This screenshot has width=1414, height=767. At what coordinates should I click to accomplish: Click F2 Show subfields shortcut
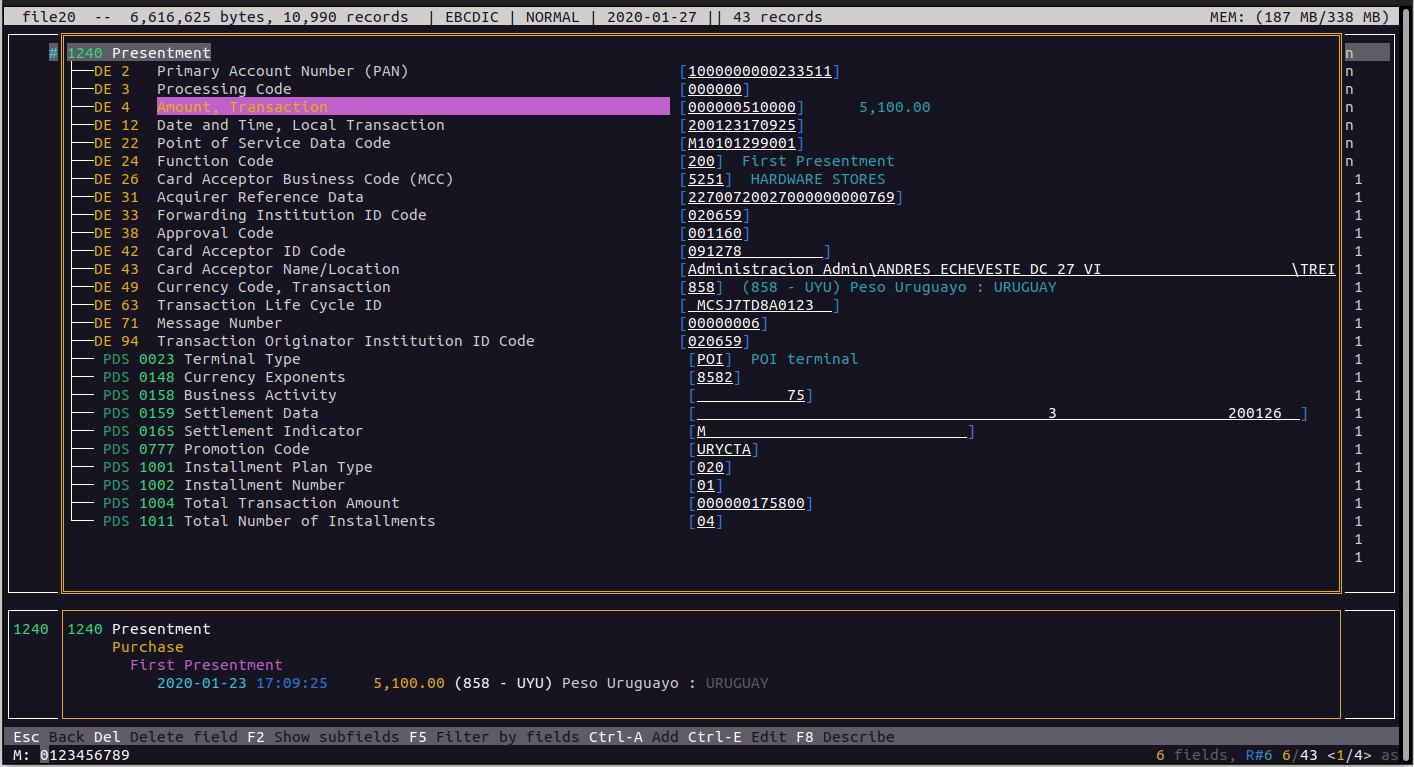click(x=323, y=737)
